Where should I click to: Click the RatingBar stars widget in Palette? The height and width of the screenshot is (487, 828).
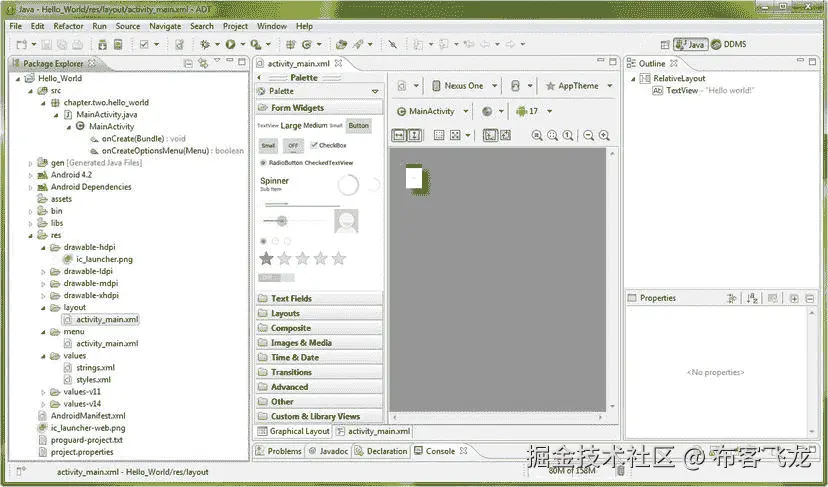[x=303, y=258]
